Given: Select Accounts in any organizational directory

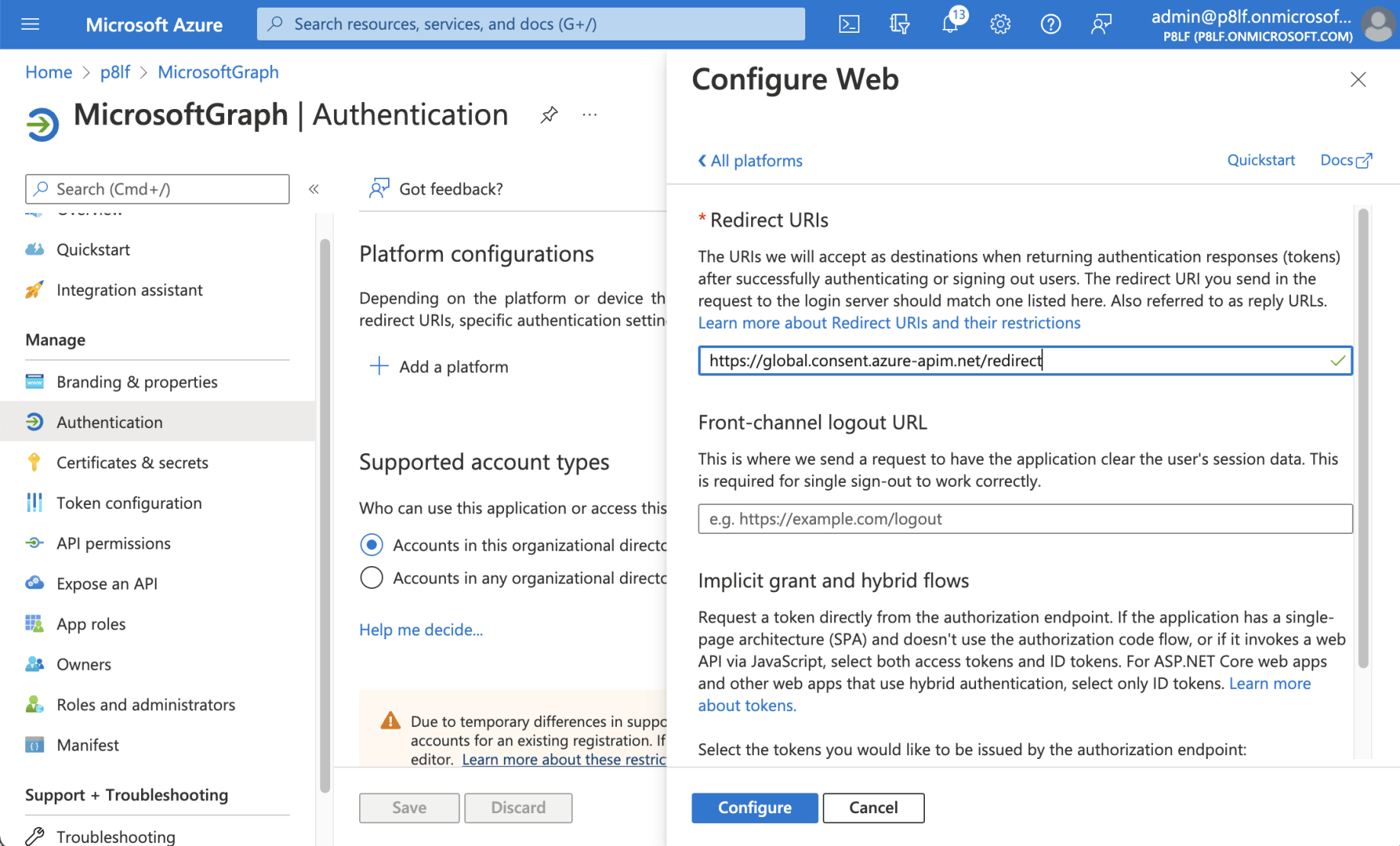Looking at the screenshot, I should (371, 577).
